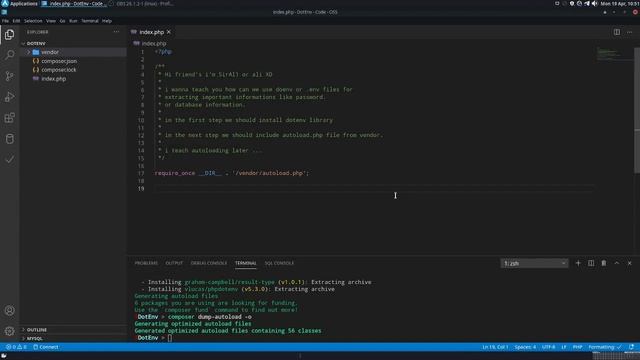Open editor more actions ellipsis
640x360 pixels.
point(629,32)
